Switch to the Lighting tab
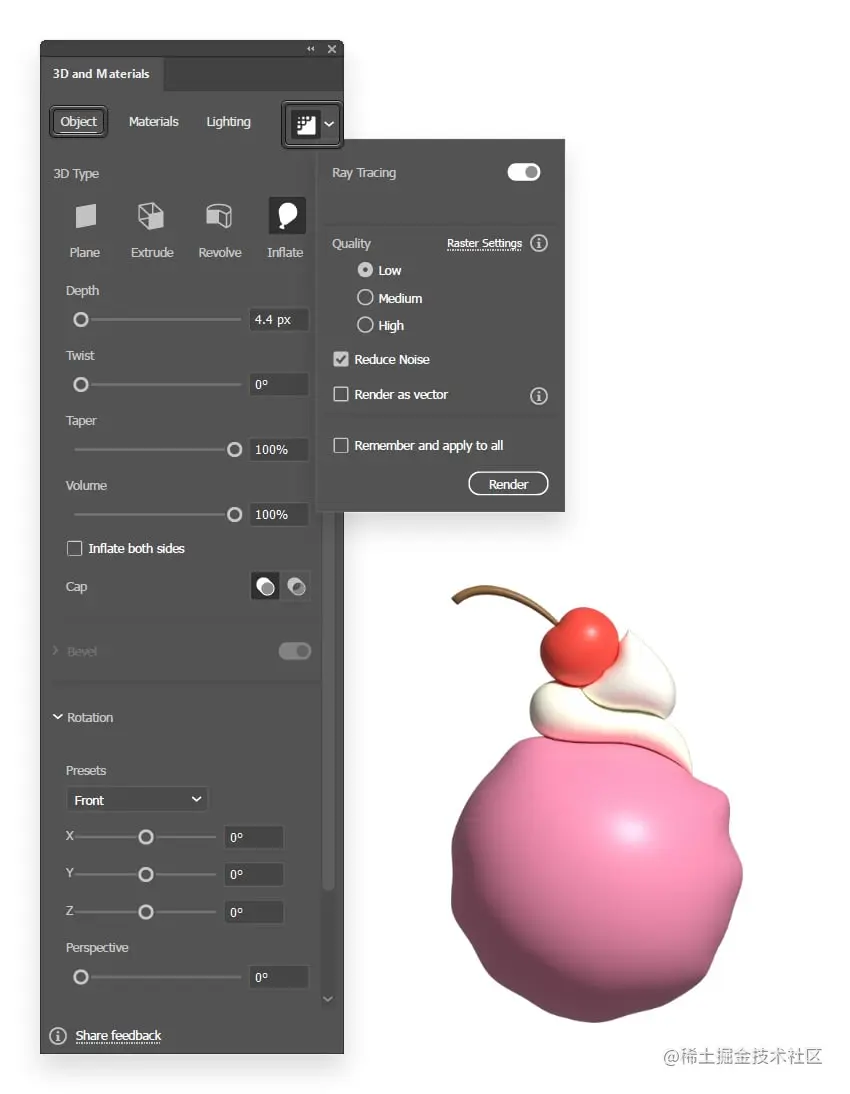This screenshot has width=850, height=1094. [228, 121]
